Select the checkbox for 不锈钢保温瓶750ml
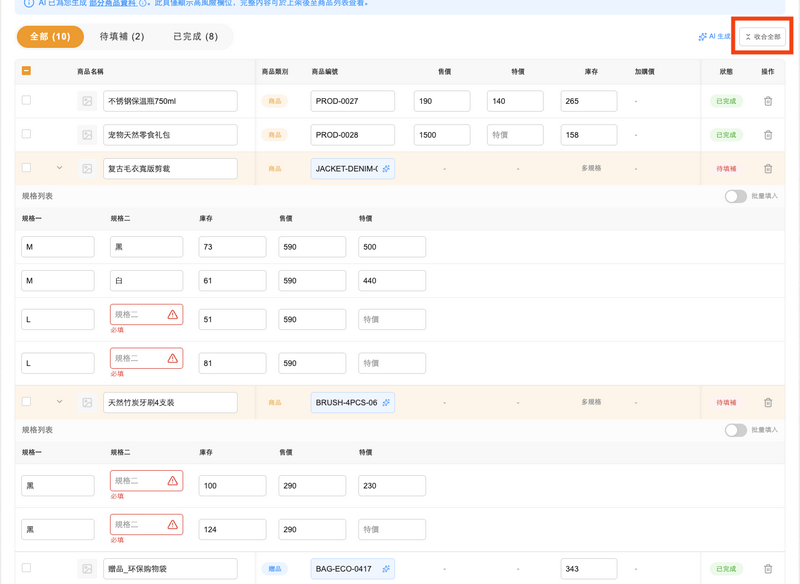This screenshot has width=800, height=584. (24, 100)
